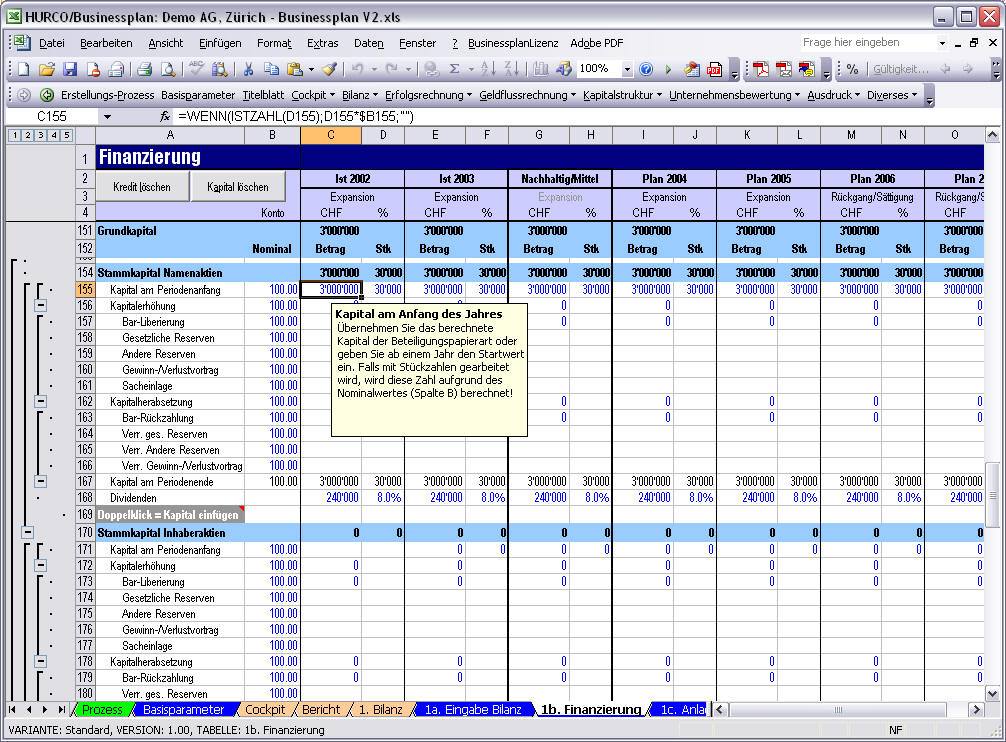
Task: Click Titelblatt in the toolbar
Action: (x=263, y=95)
